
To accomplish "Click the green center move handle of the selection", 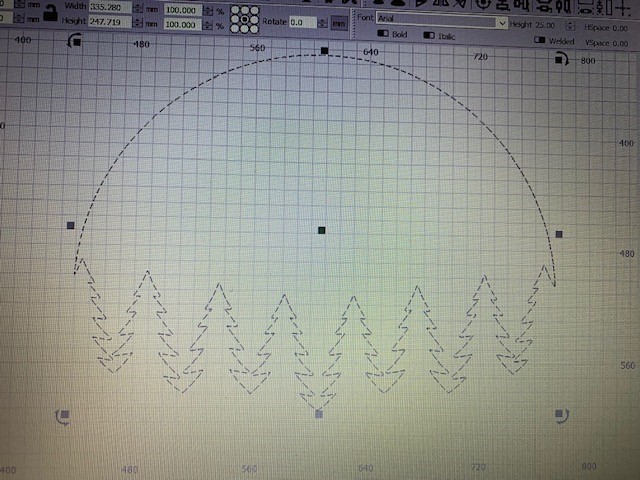I will click(x=322, y=231).
